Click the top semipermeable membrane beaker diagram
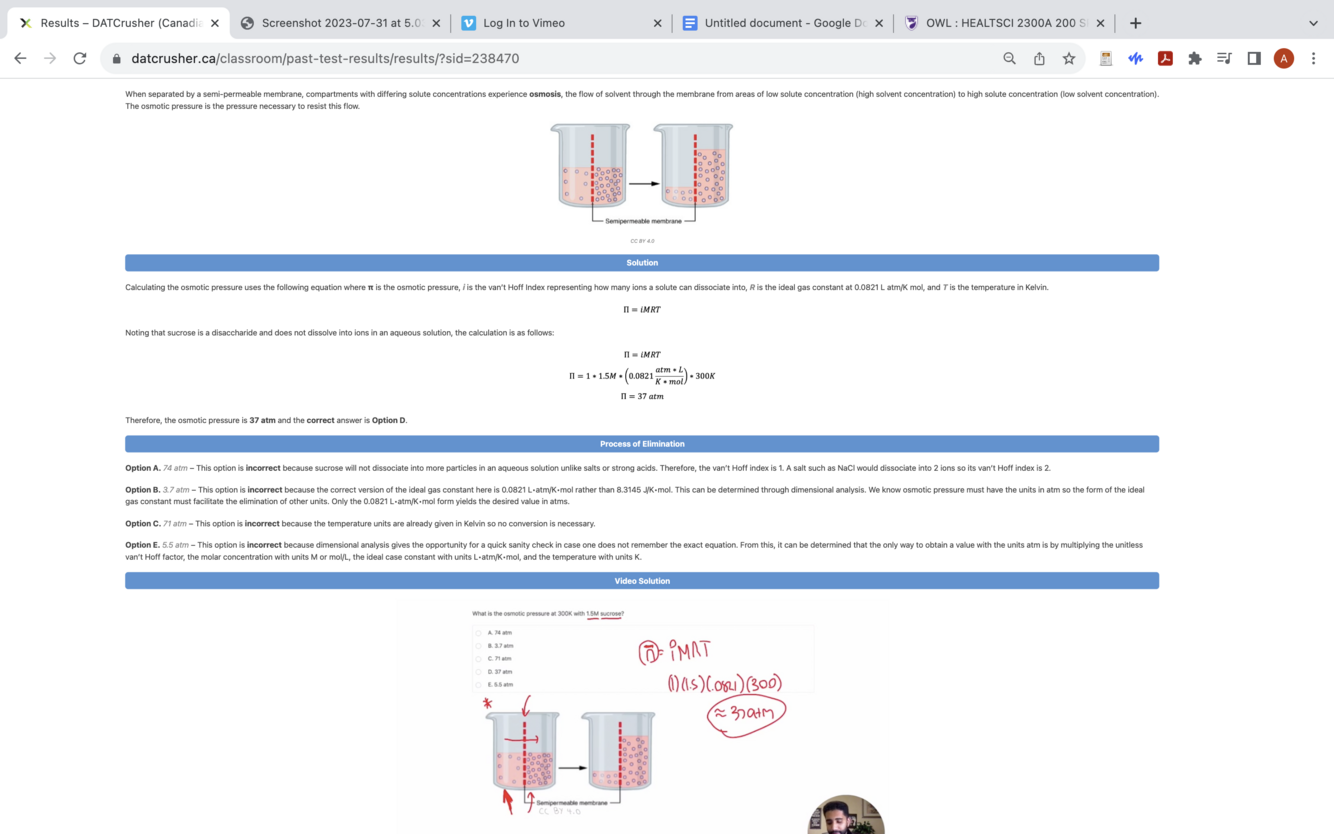 (x=642, y=174)
